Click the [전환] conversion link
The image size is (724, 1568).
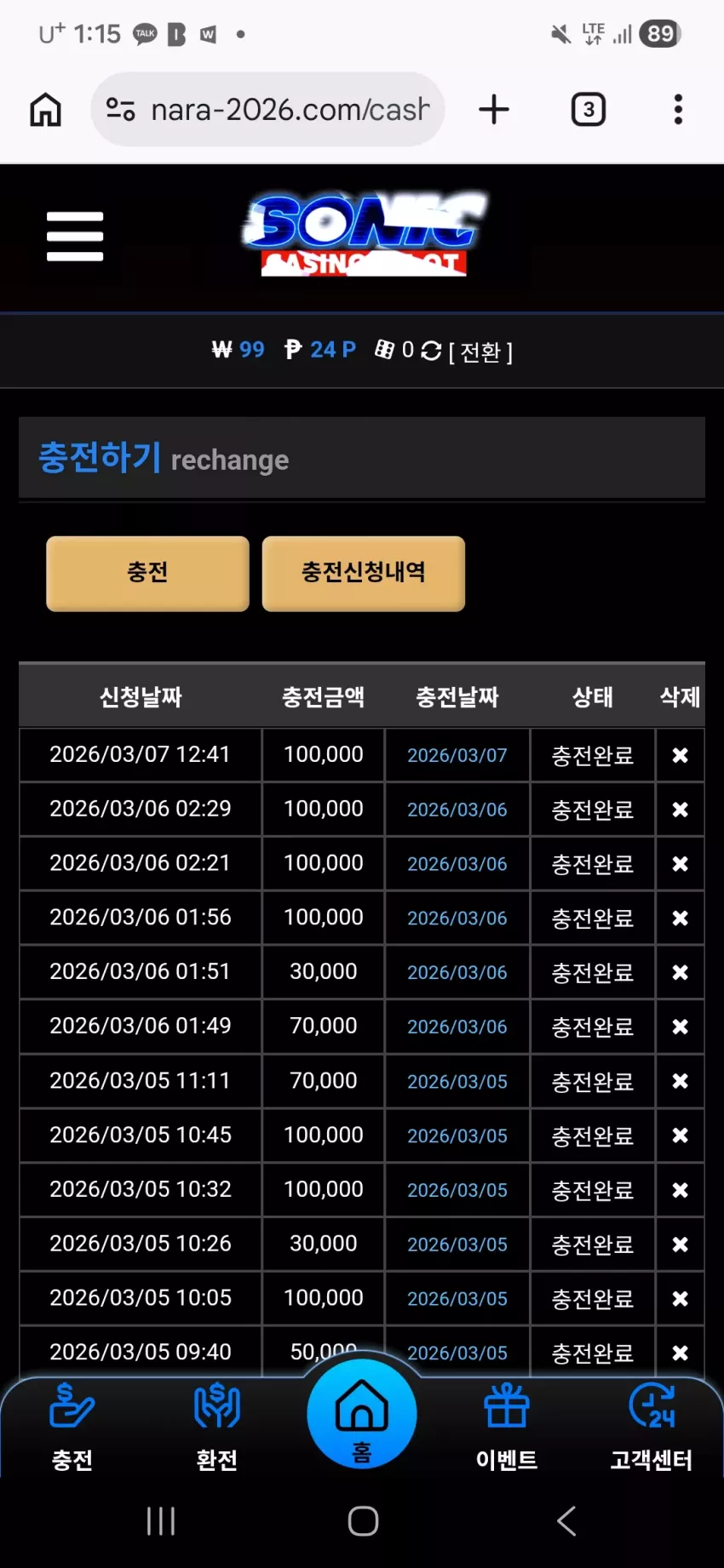pos(480,352)
